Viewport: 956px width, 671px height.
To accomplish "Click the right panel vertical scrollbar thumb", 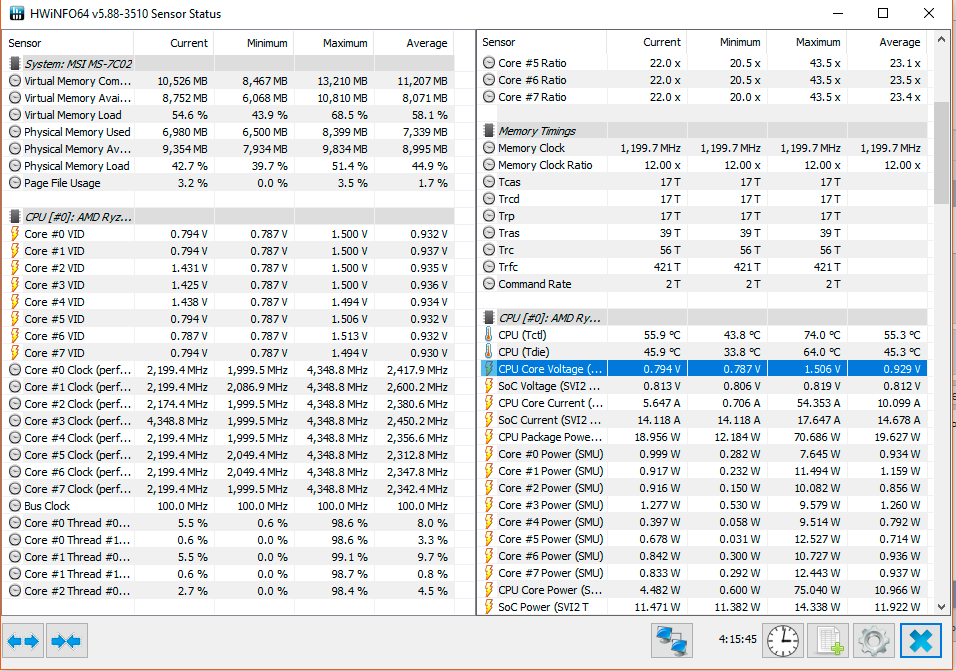I will [x=941, y=153].
